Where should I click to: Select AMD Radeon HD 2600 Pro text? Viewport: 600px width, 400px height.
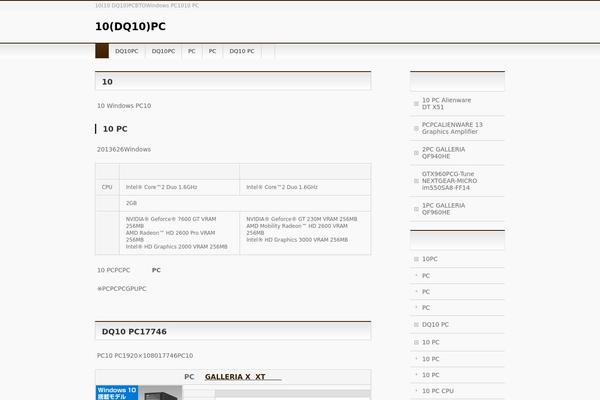point(170,236)
